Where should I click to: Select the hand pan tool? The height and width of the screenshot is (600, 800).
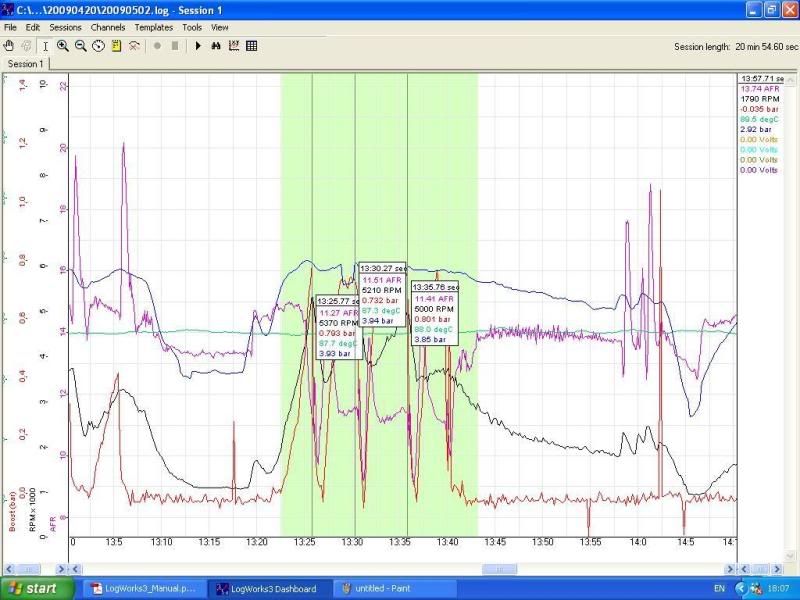click(x=9, y=46)
